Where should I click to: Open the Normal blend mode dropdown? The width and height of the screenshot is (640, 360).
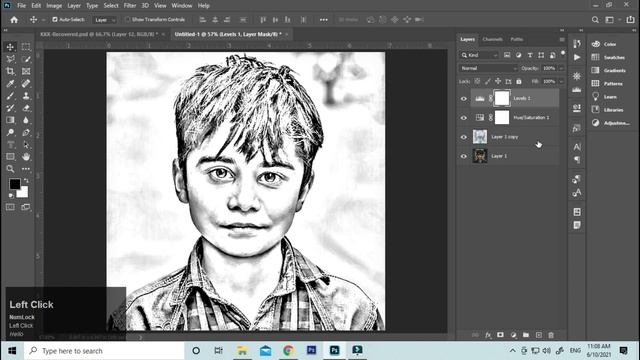pos(488,68)
